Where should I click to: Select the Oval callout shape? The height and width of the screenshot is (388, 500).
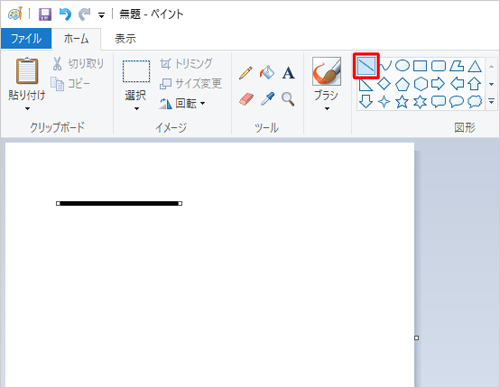pos(456,102)
